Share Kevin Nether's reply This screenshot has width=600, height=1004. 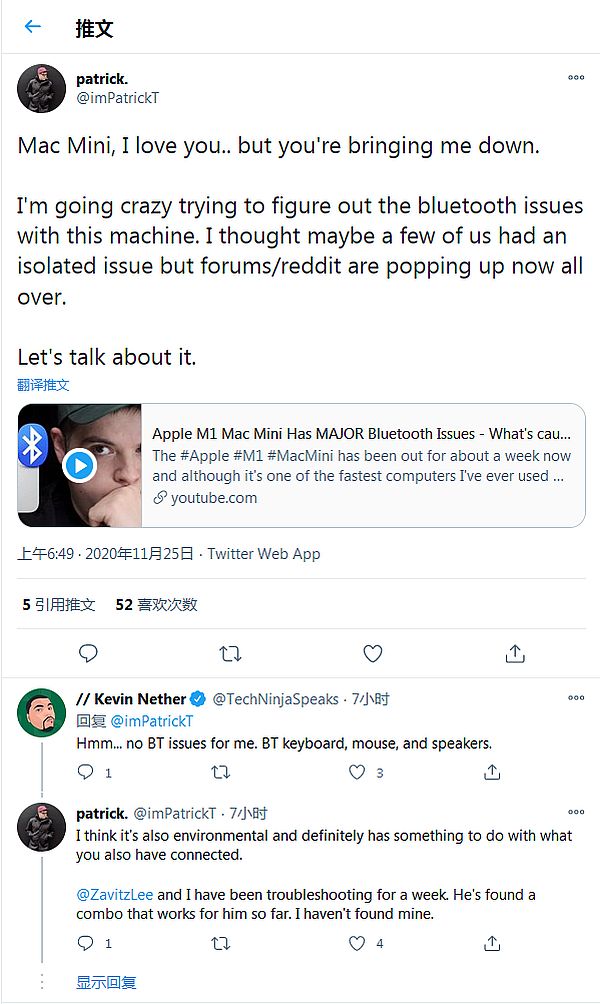click(492, 772)
